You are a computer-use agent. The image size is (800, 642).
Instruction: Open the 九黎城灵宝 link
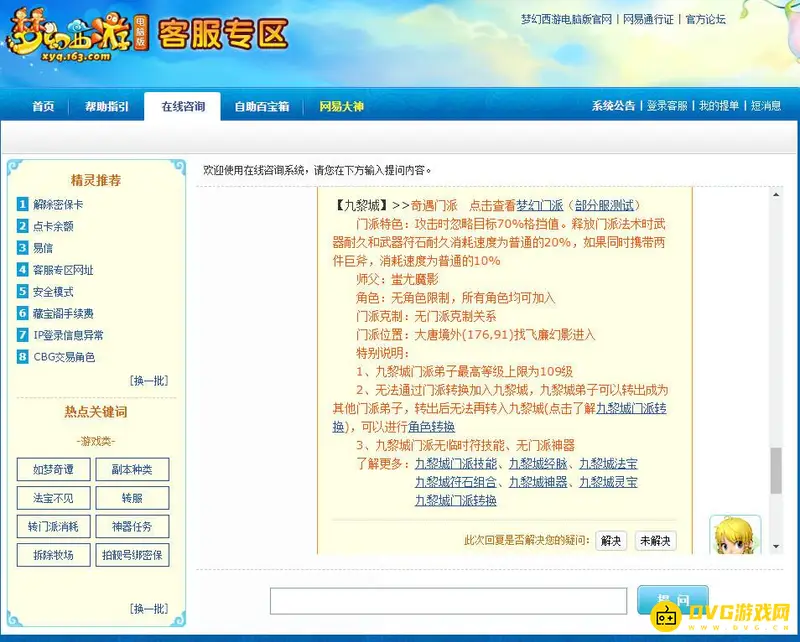point(608,482)
